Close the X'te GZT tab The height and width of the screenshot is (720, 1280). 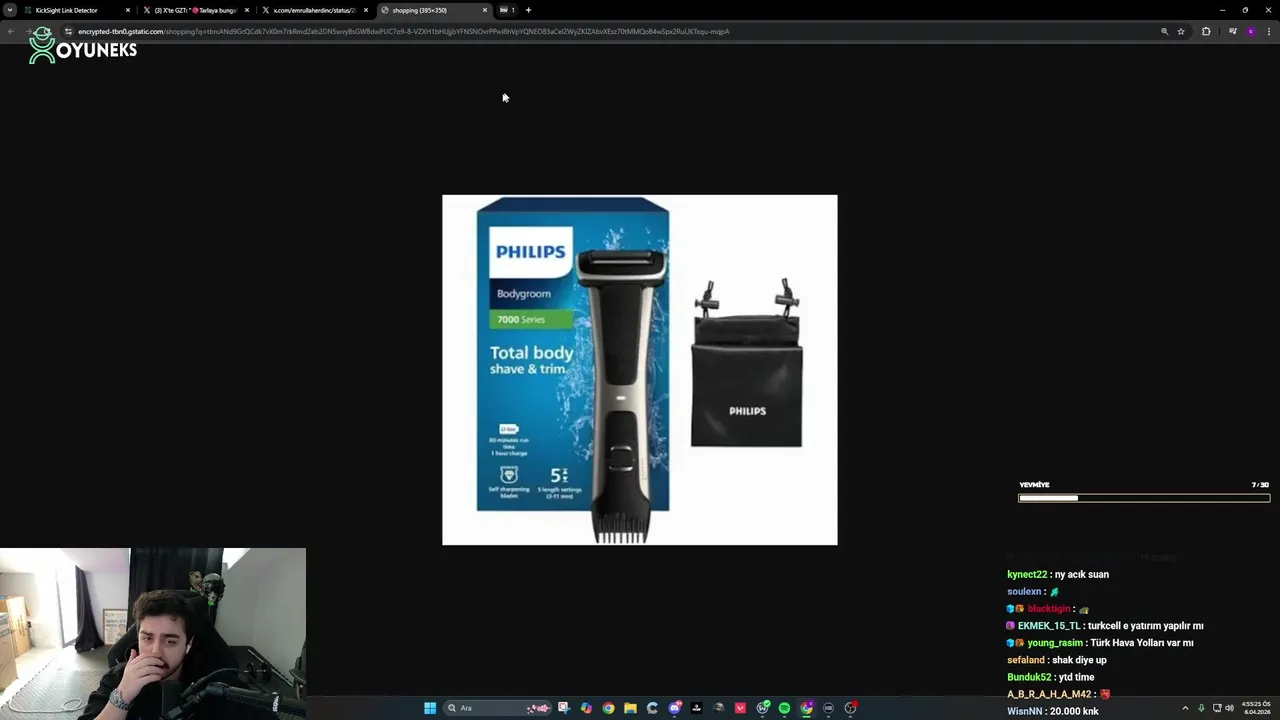pyautogui.click(x=247, y=10)
